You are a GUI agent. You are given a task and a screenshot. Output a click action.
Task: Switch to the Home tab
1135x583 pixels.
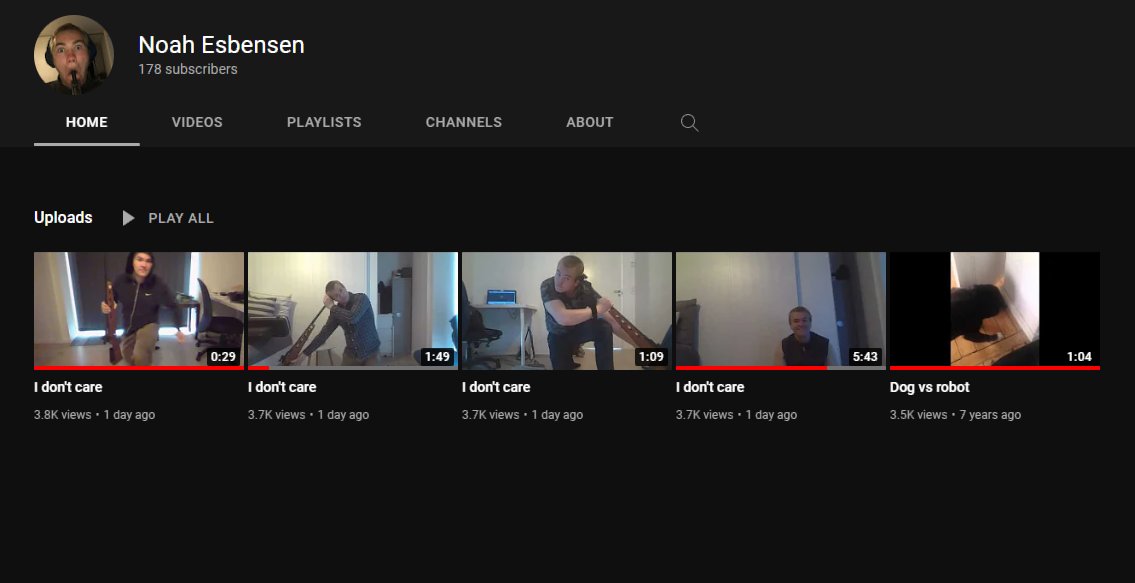87,122
